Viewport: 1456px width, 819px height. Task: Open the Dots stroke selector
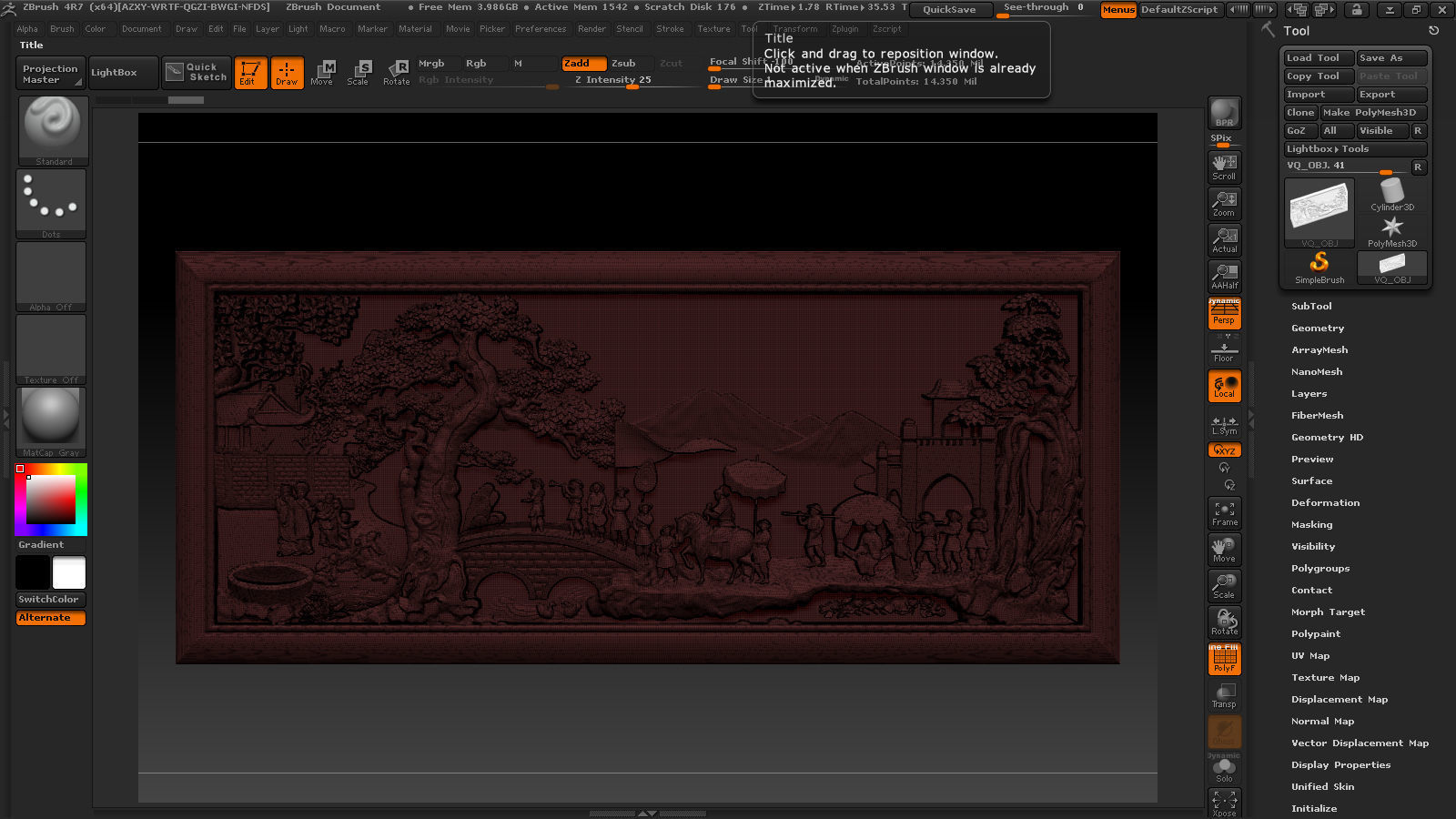click(51, 204)
